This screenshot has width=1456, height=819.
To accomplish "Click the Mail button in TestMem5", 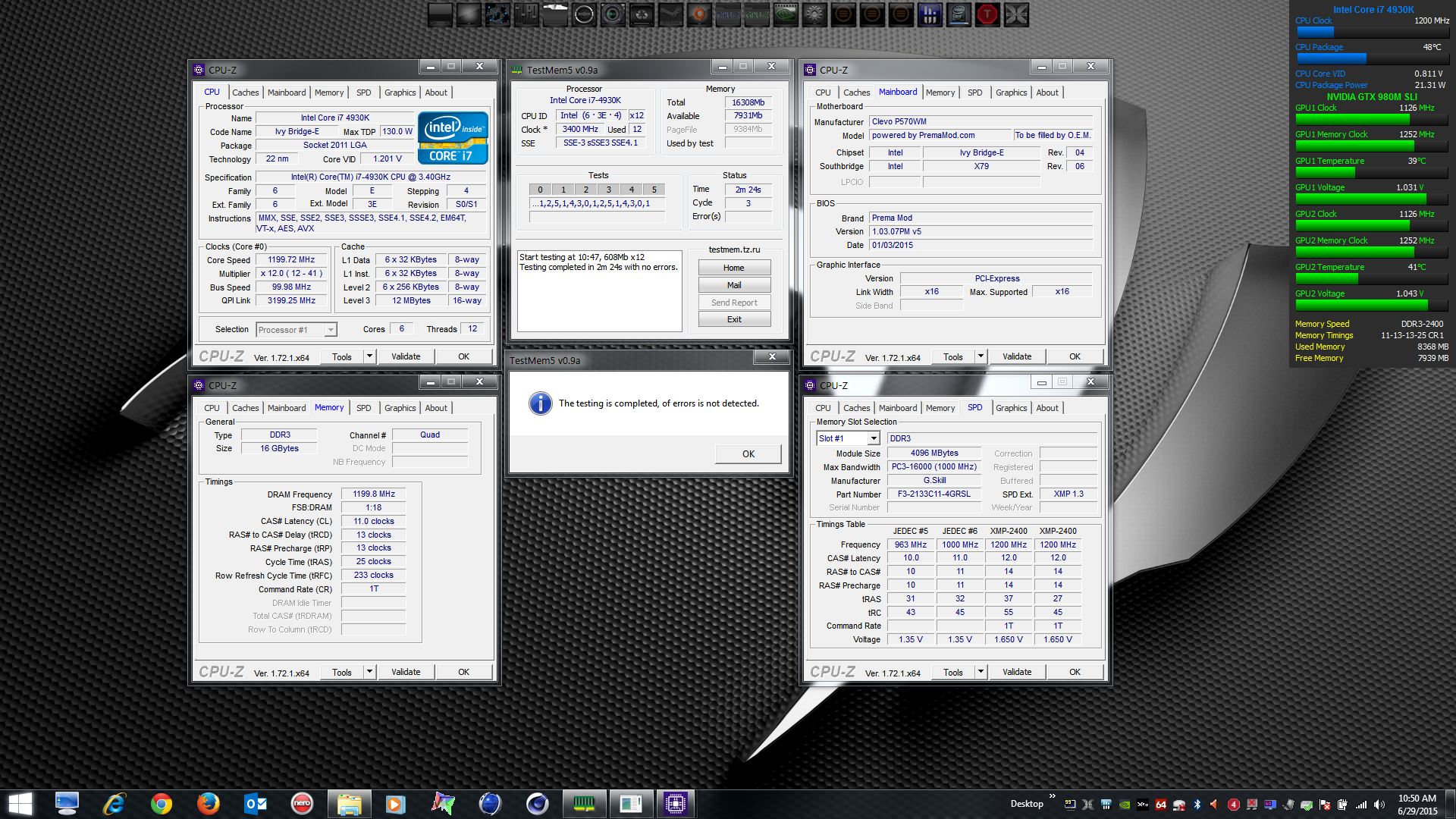I will point(733,285).
